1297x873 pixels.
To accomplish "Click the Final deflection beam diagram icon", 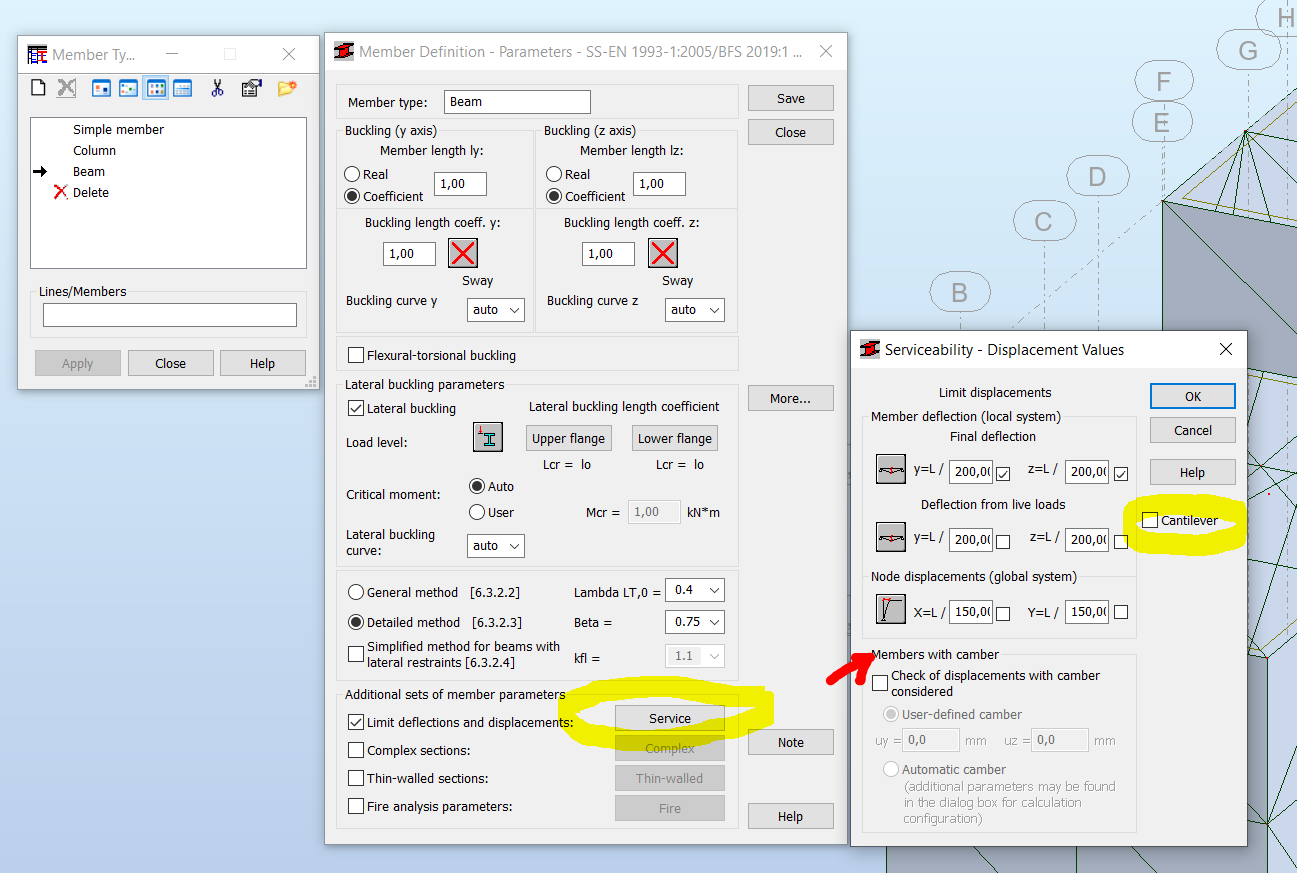I will click(x=890, y=469).
